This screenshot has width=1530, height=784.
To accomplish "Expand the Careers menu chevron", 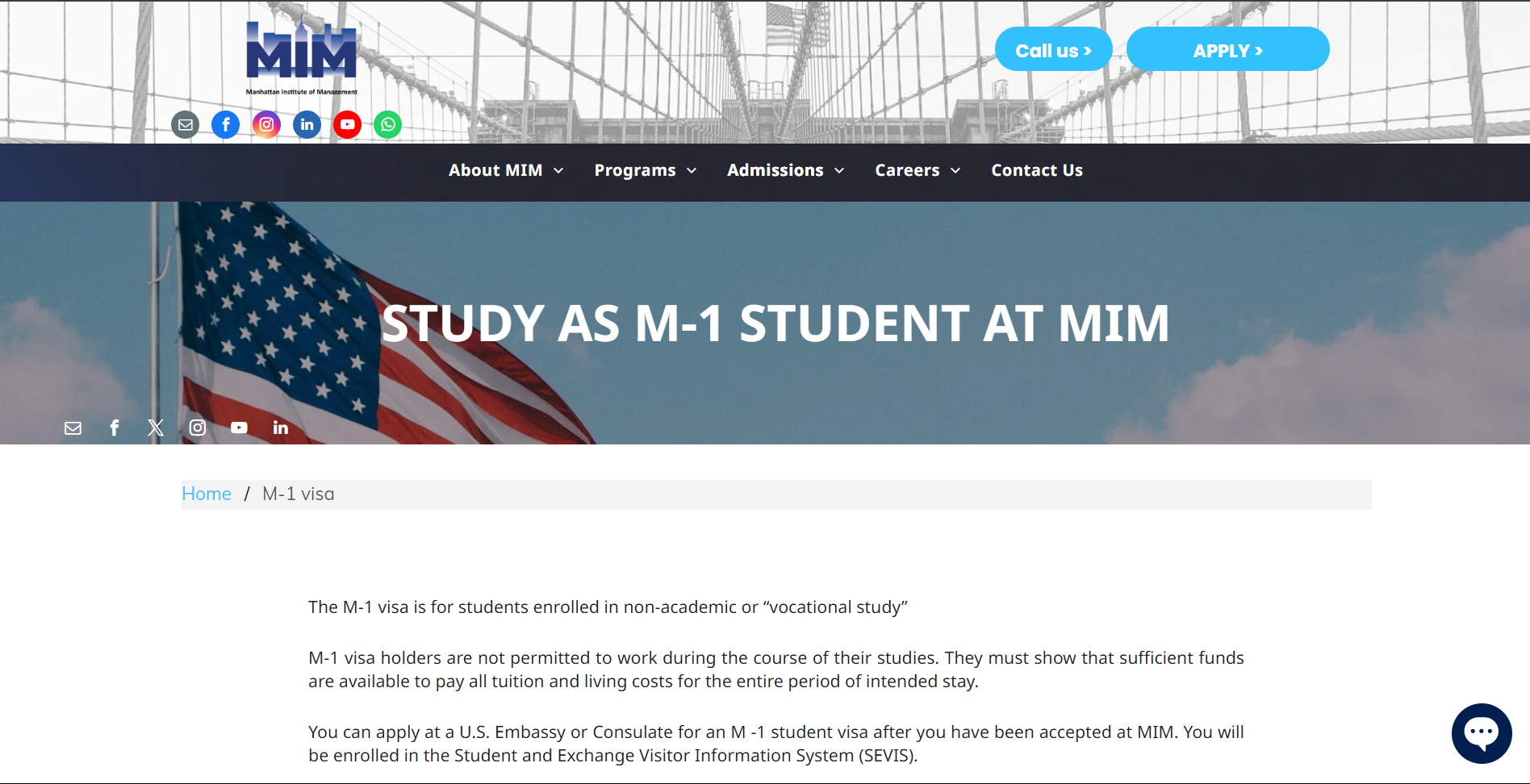I will [955, 171].
